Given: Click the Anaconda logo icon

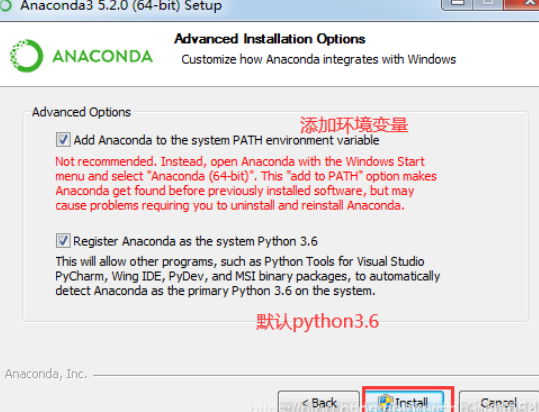Looking at the screenshot, I should tap(27, 56).
